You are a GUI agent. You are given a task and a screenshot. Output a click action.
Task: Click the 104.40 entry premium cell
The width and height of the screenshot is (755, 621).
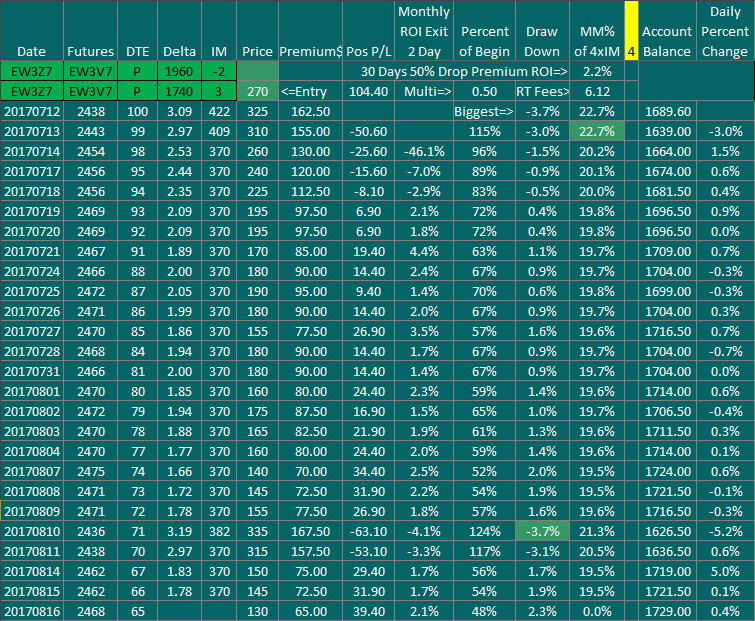368,91
